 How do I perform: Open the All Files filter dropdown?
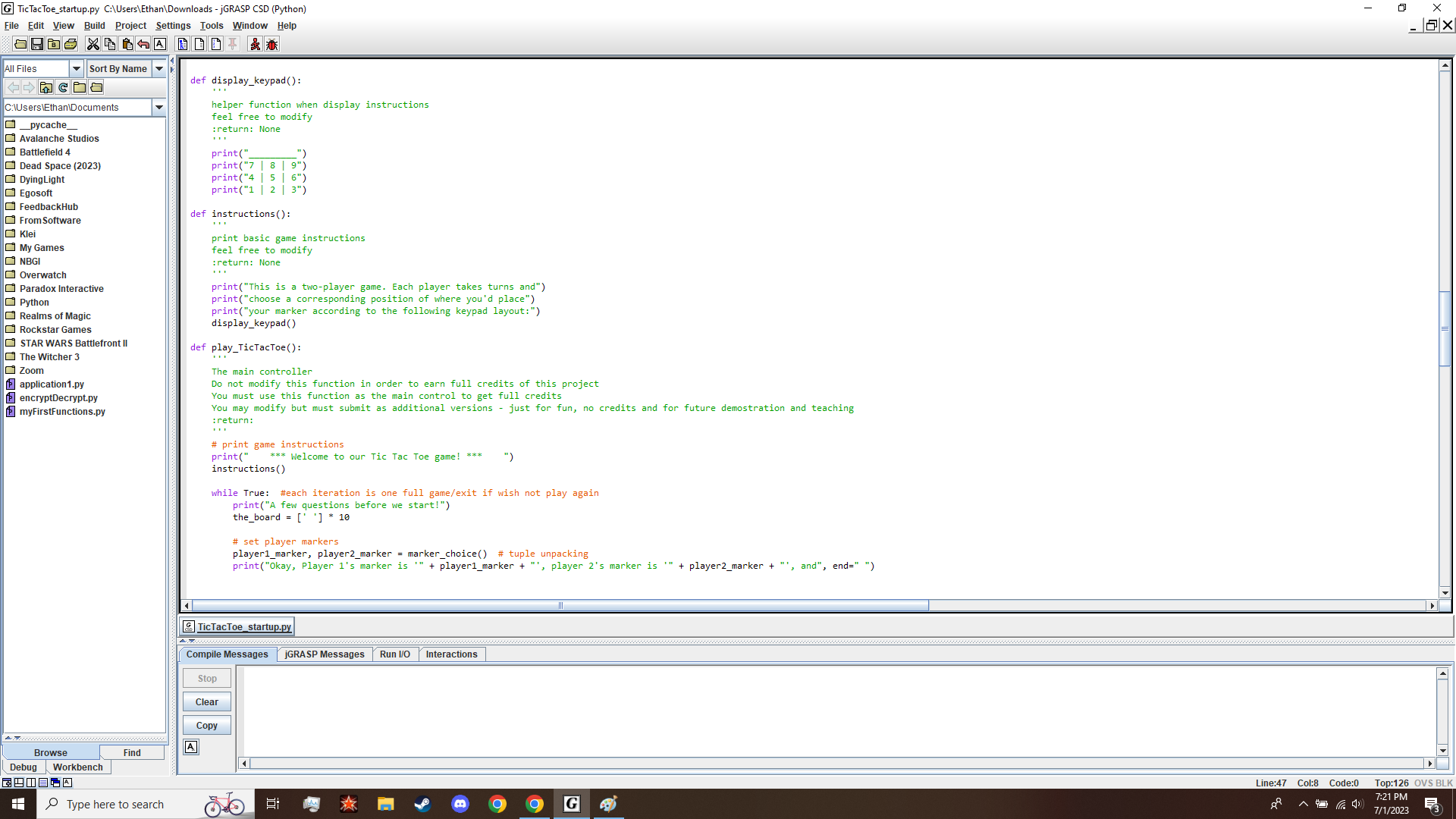[x=76, y=69]
